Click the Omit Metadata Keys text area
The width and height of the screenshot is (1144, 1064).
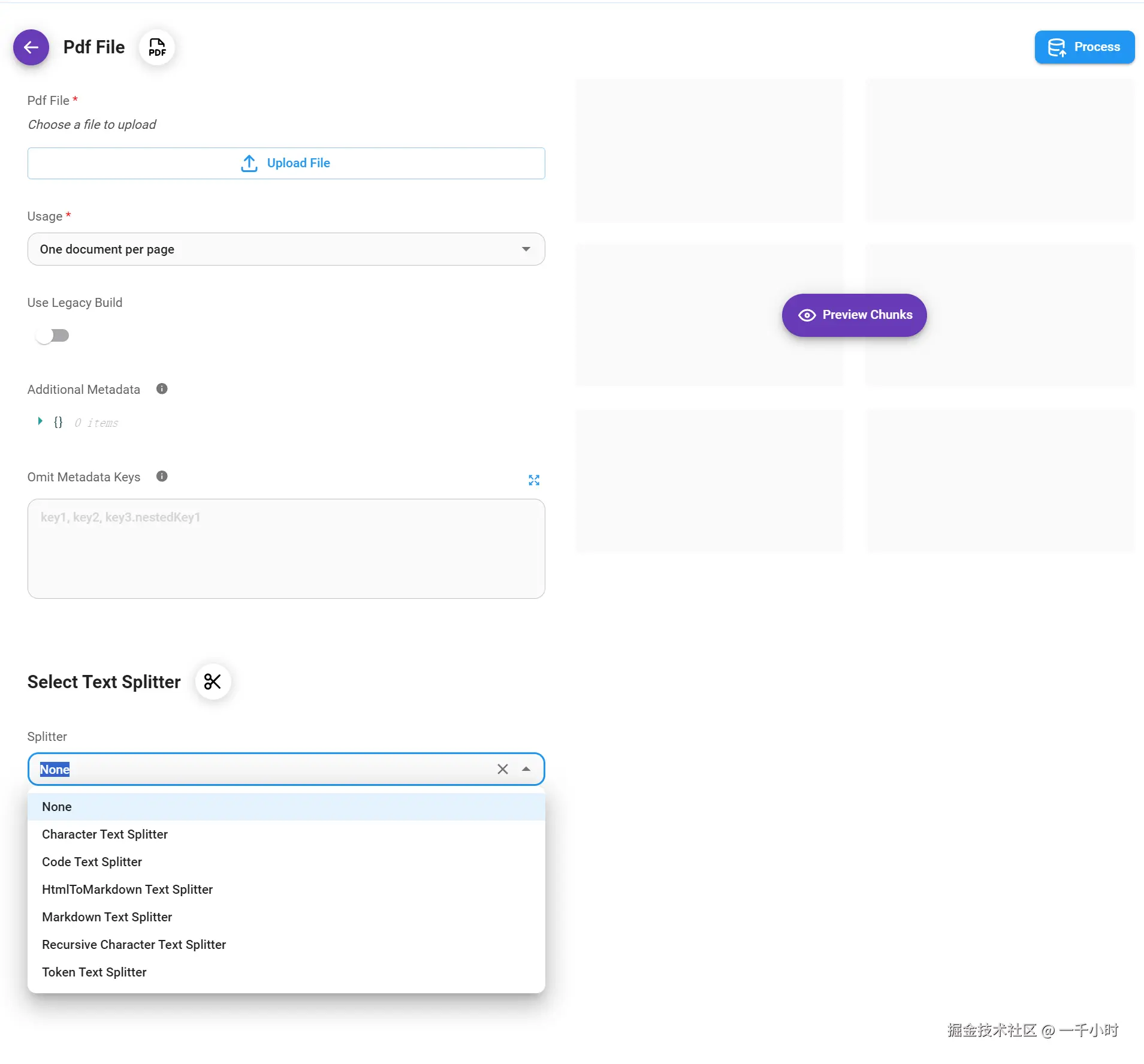(286, 548)
